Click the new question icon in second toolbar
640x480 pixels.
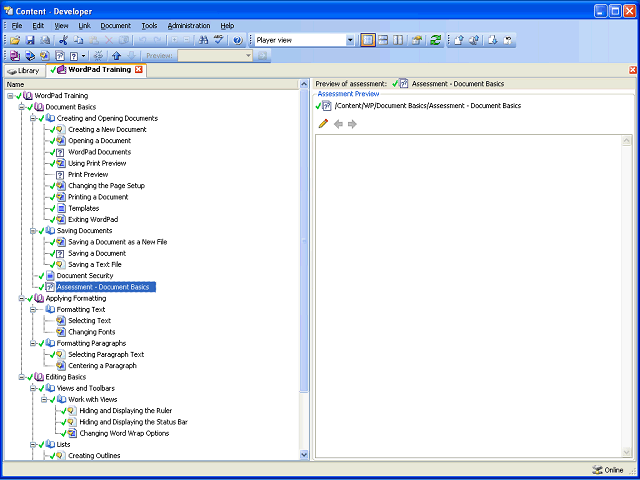coord(74,56)
